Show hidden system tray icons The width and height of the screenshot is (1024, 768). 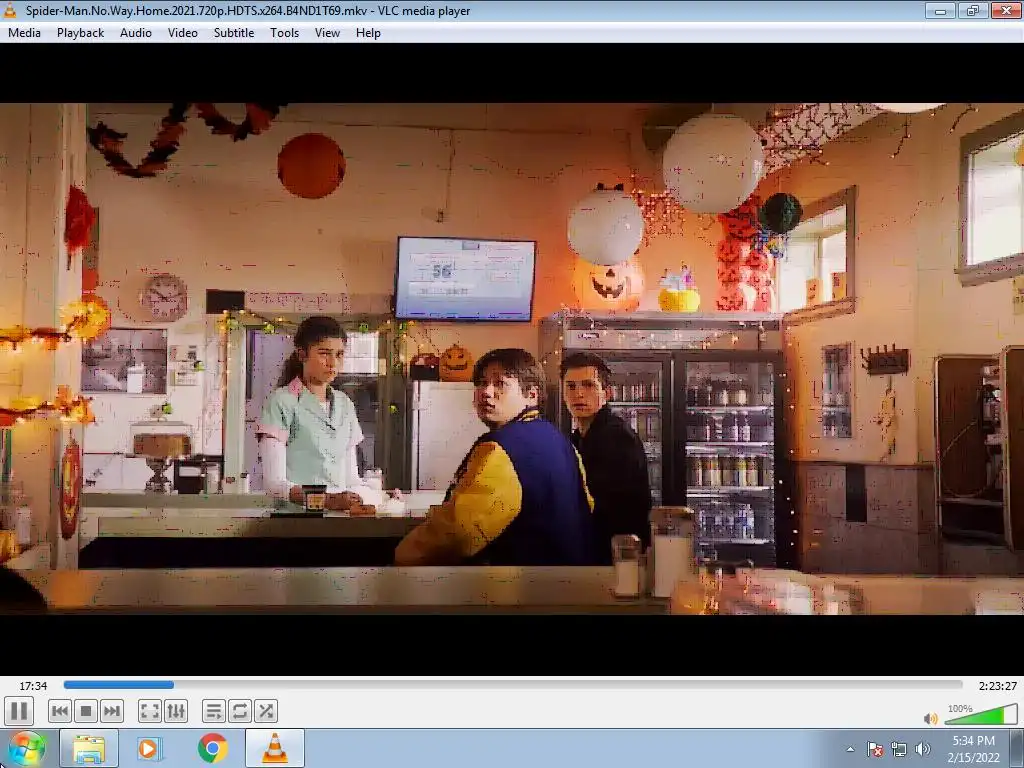850,749
